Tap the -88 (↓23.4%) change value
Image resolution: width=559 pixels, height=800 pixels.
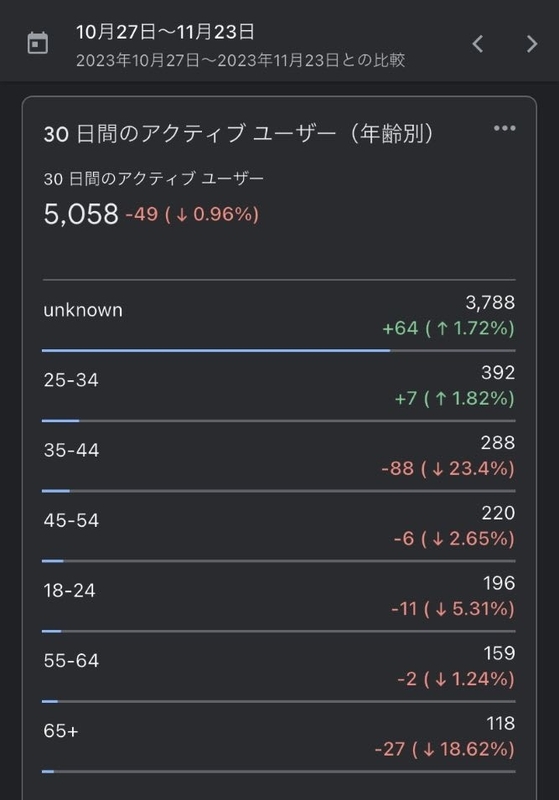(x=448, y=468)
